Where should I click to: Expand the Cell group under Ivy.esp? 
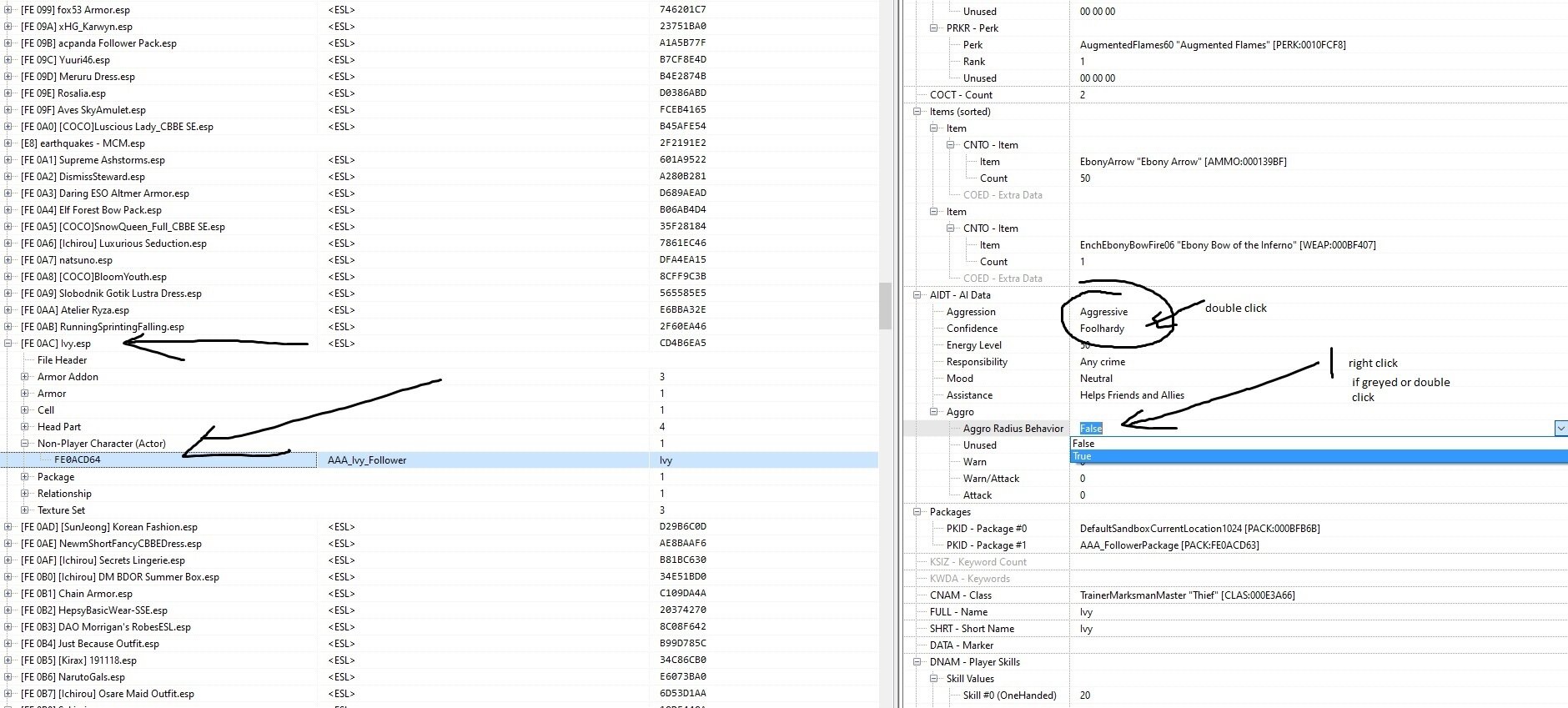(x=25, y=410)
